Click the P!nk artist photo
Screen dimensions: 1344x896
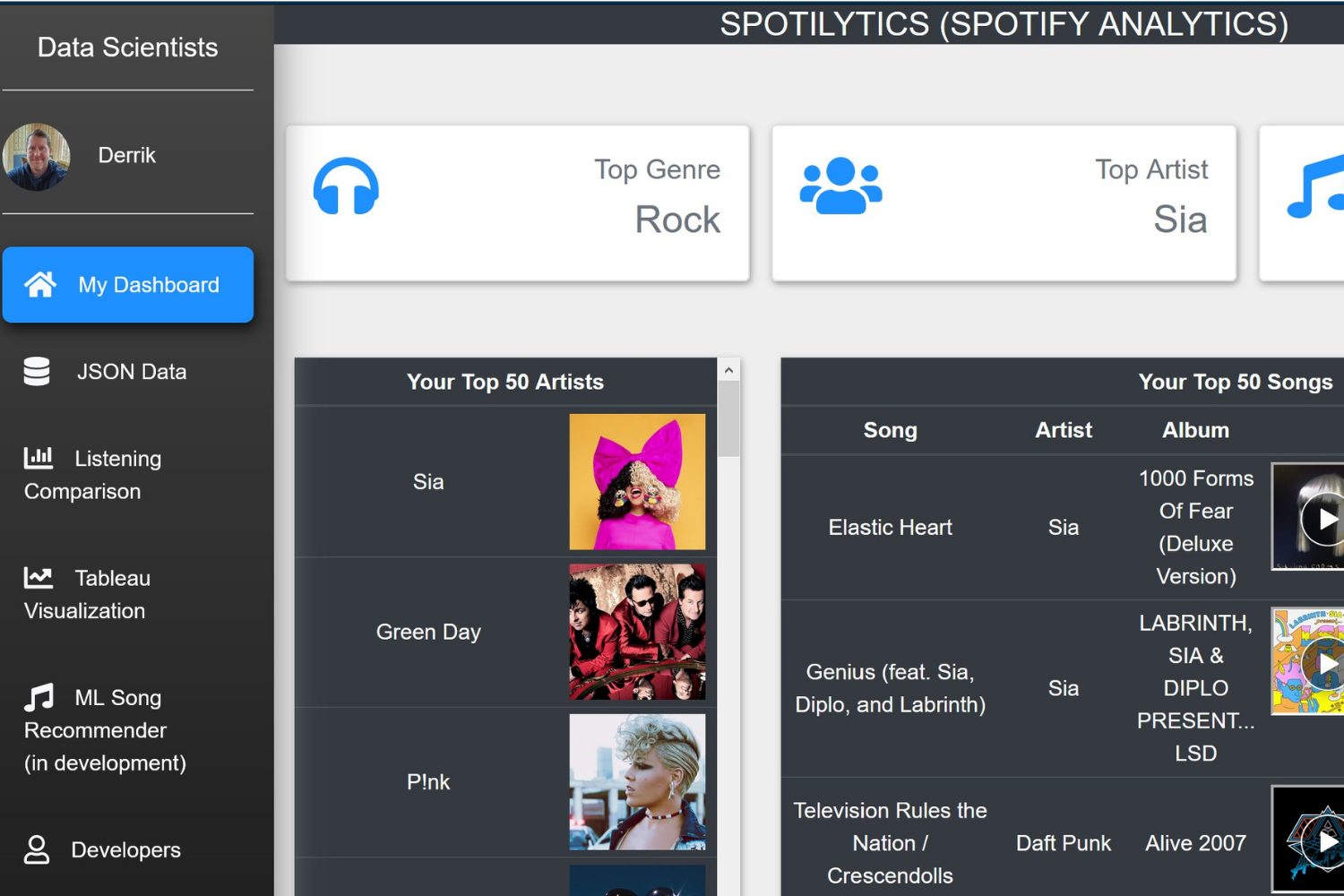637,781
